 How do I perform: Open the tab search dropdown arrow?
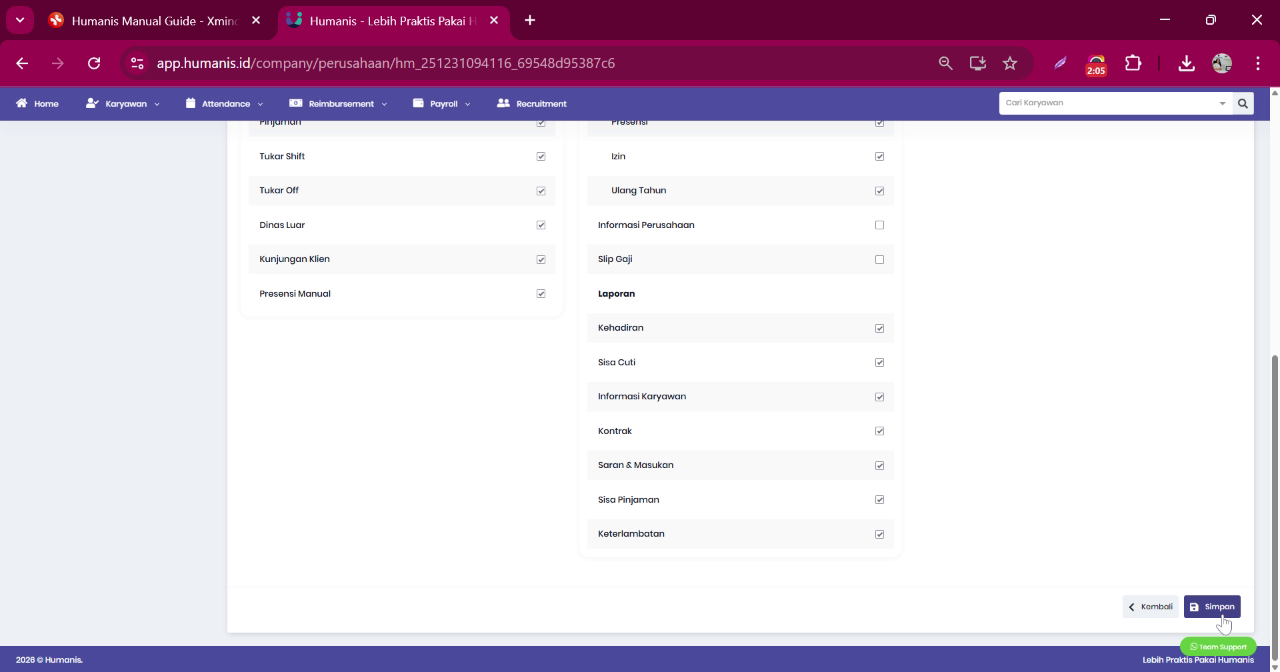click(x=19, y=20)
